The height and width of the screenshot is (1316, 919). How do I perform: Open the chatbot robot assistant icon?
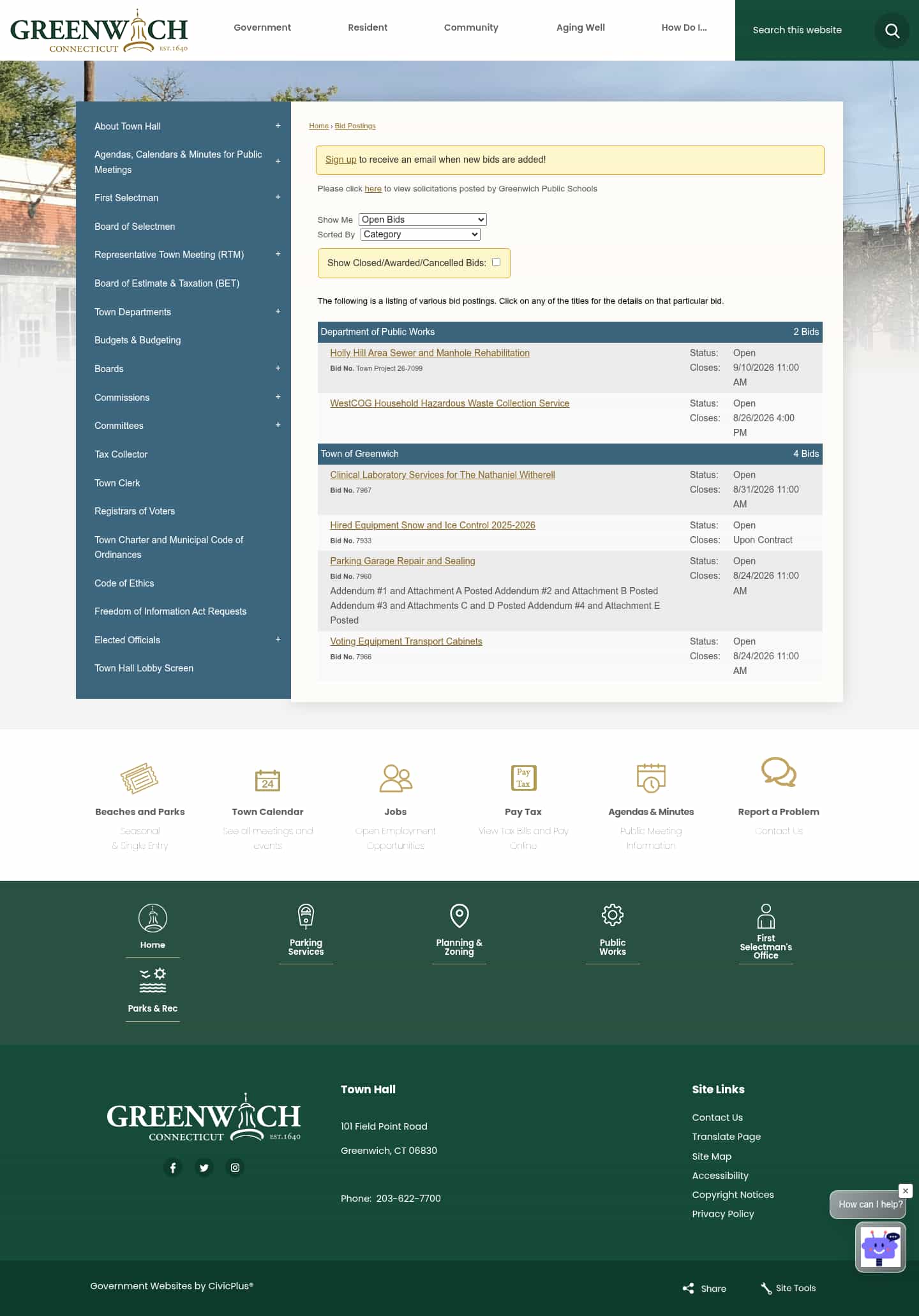click(x=880, y=1246)
